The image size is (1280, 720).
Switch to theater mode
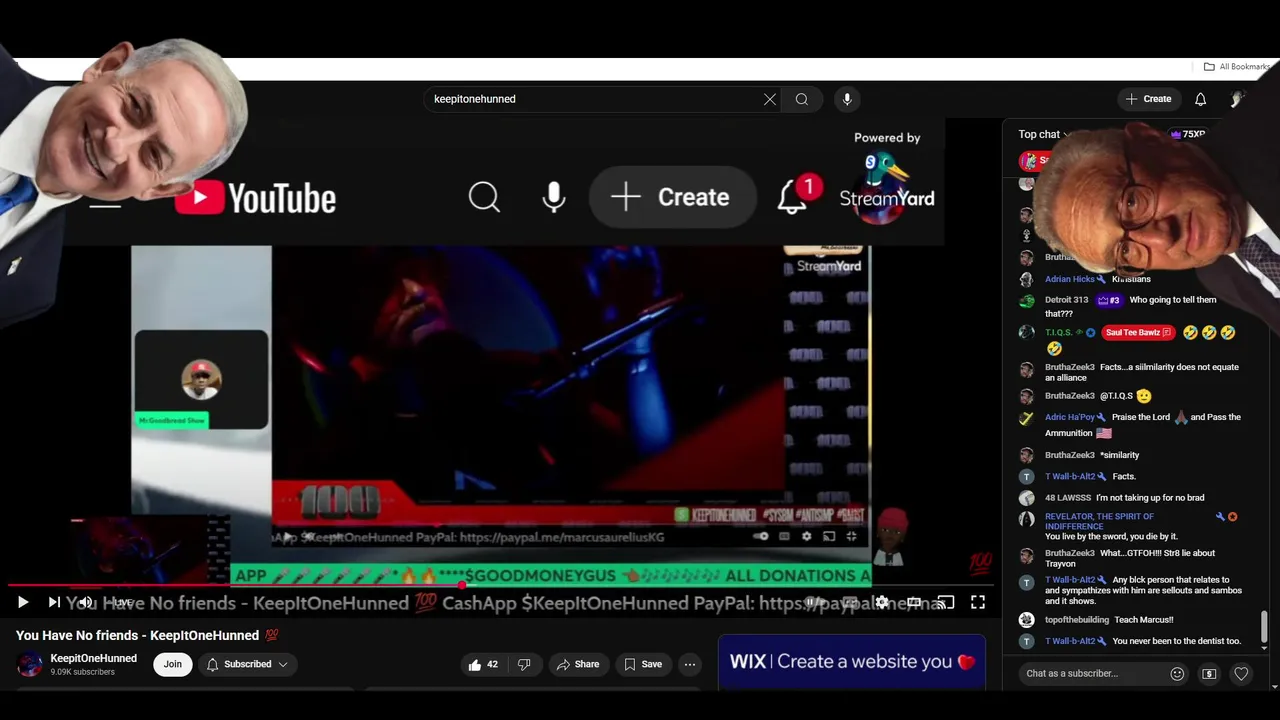[x=914, y=602]
